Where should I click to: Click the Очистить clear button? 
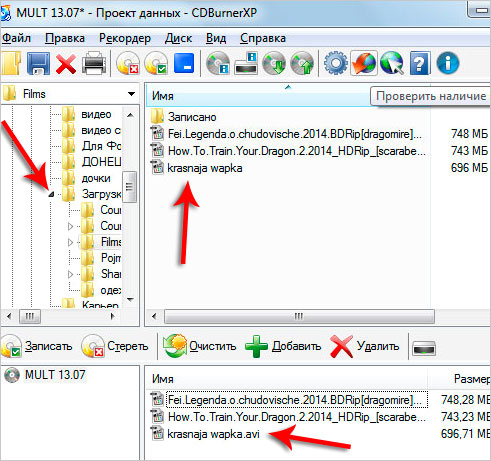[x=199, y=346]
